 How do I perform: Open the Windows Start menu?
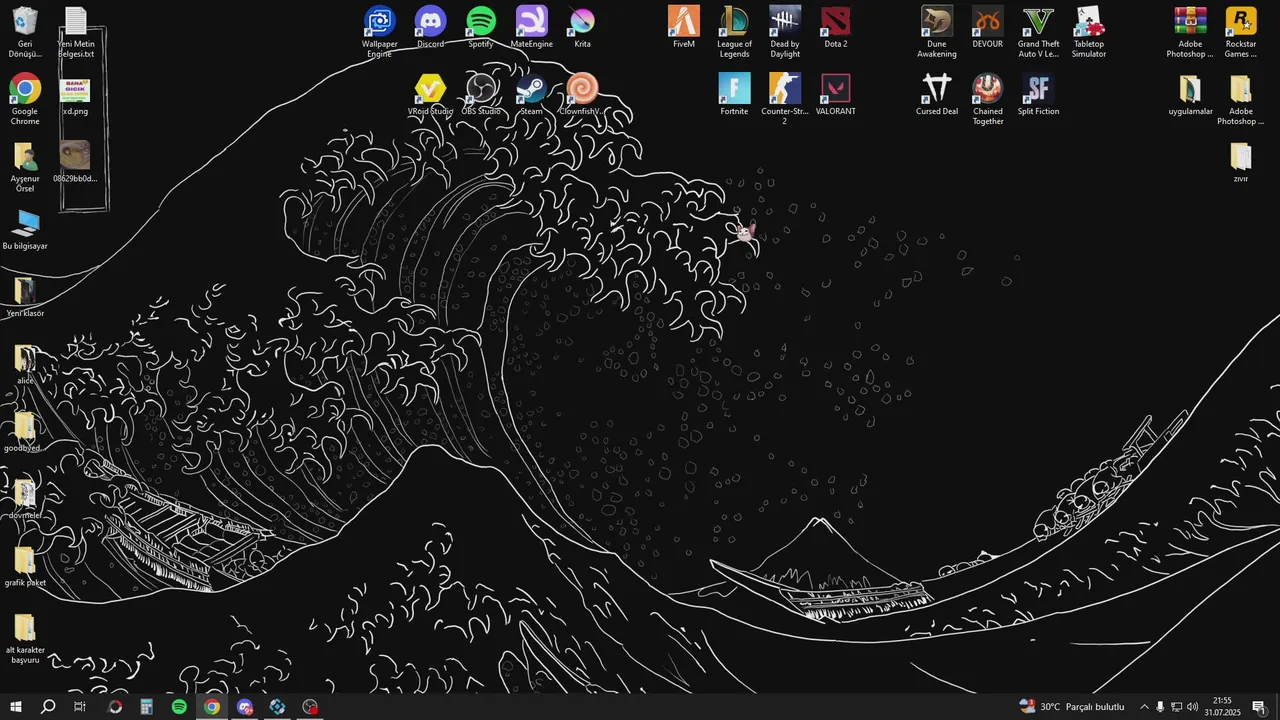point(16,707)
